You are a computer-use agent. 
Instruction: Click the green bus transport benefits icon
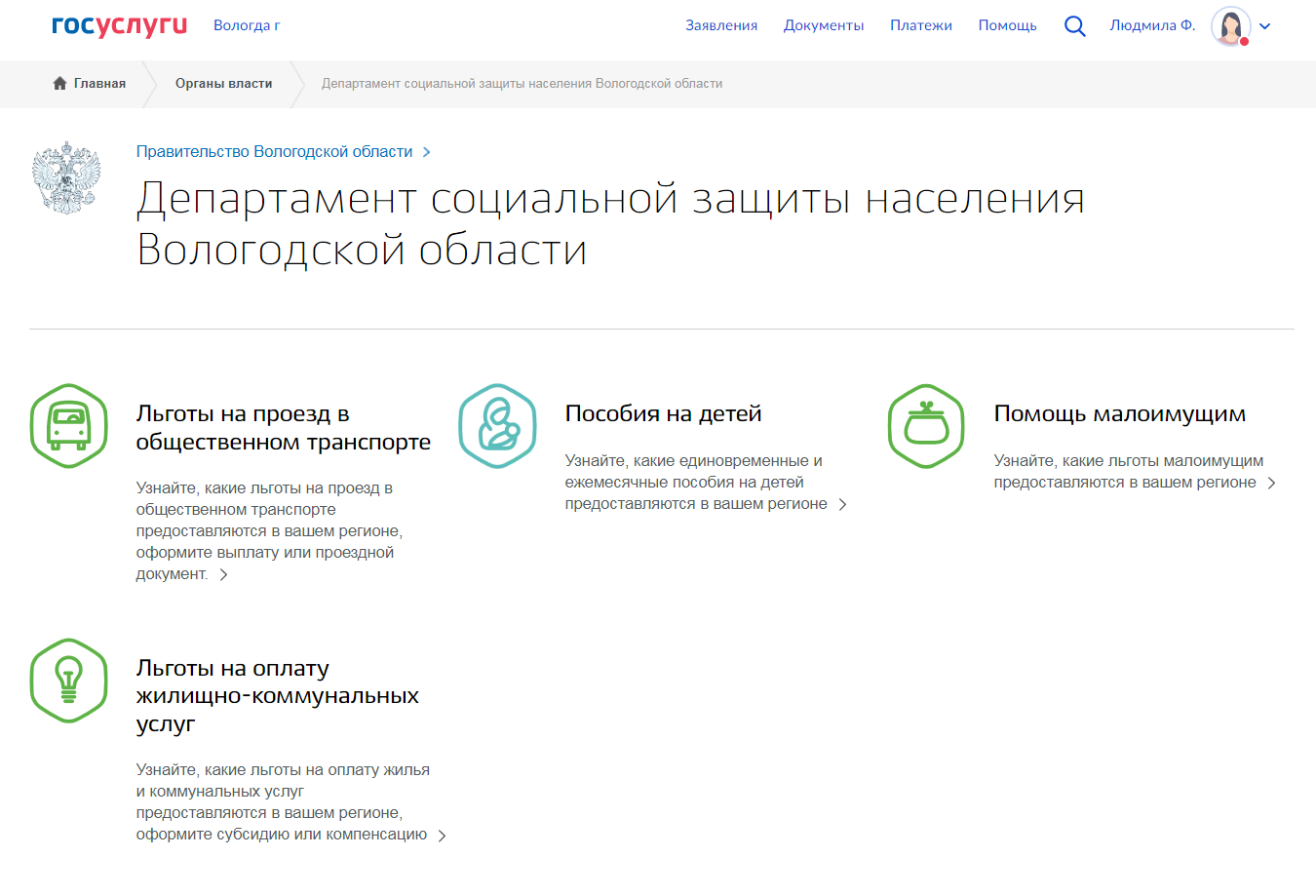[68, 426]
